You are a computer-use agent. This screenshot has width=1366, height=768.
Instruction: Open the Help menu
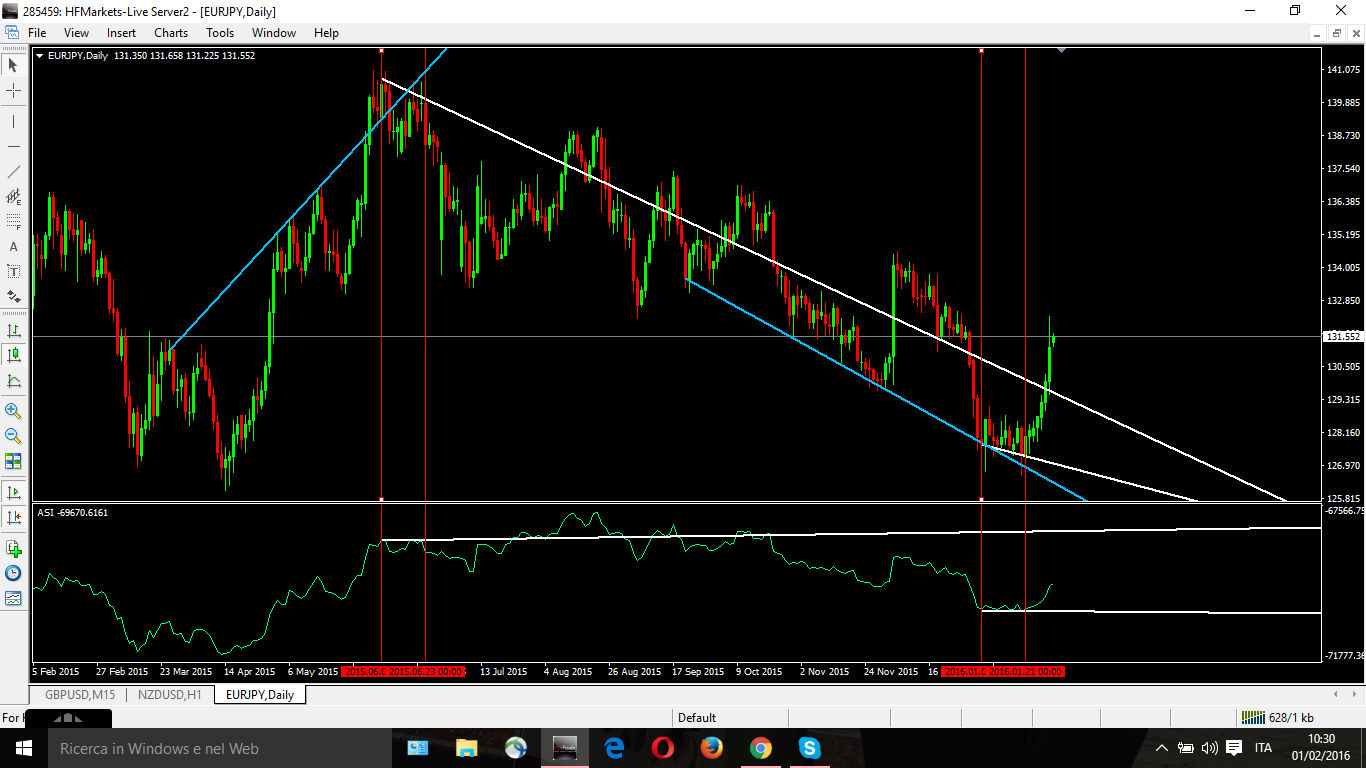326,33
